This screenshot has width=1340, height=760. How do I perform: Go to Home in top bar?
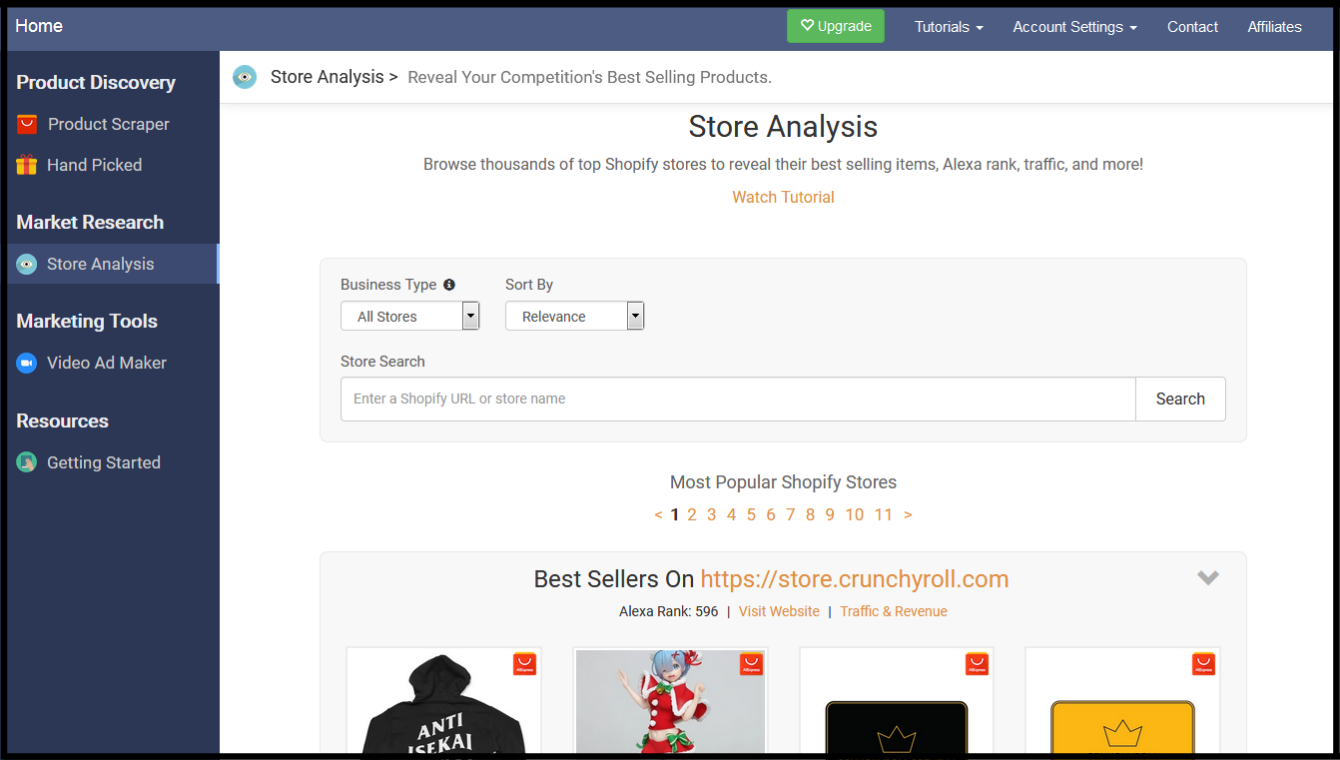[39, 26]
